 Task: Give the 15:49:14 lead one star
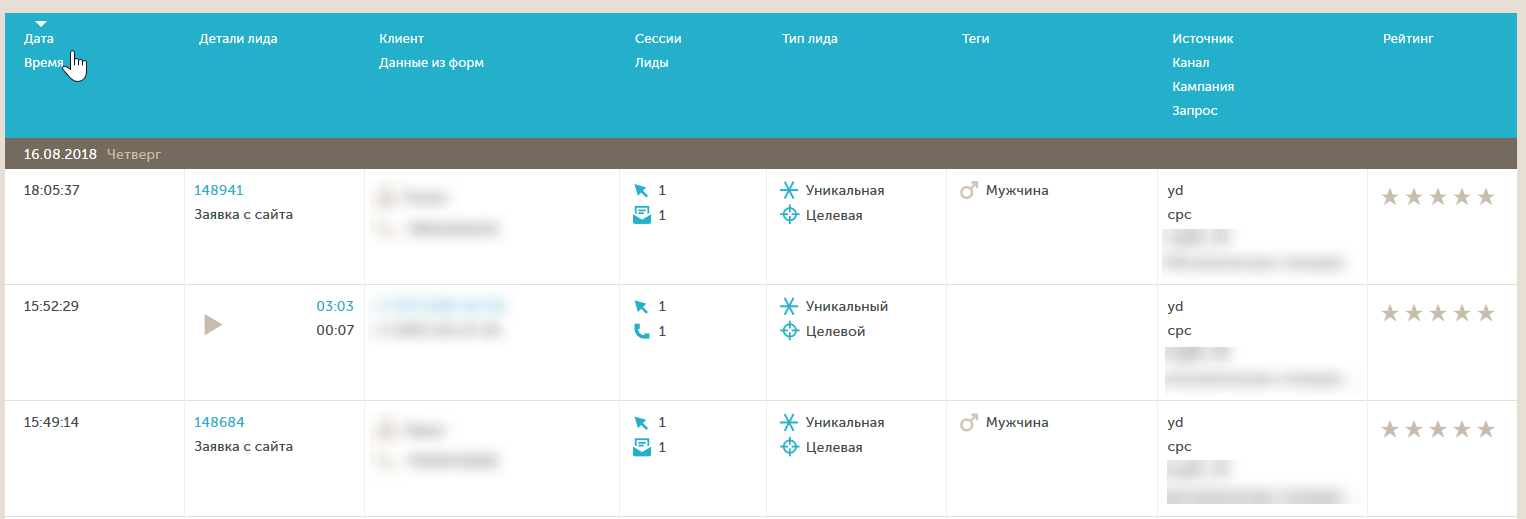tap(1389, 430)
